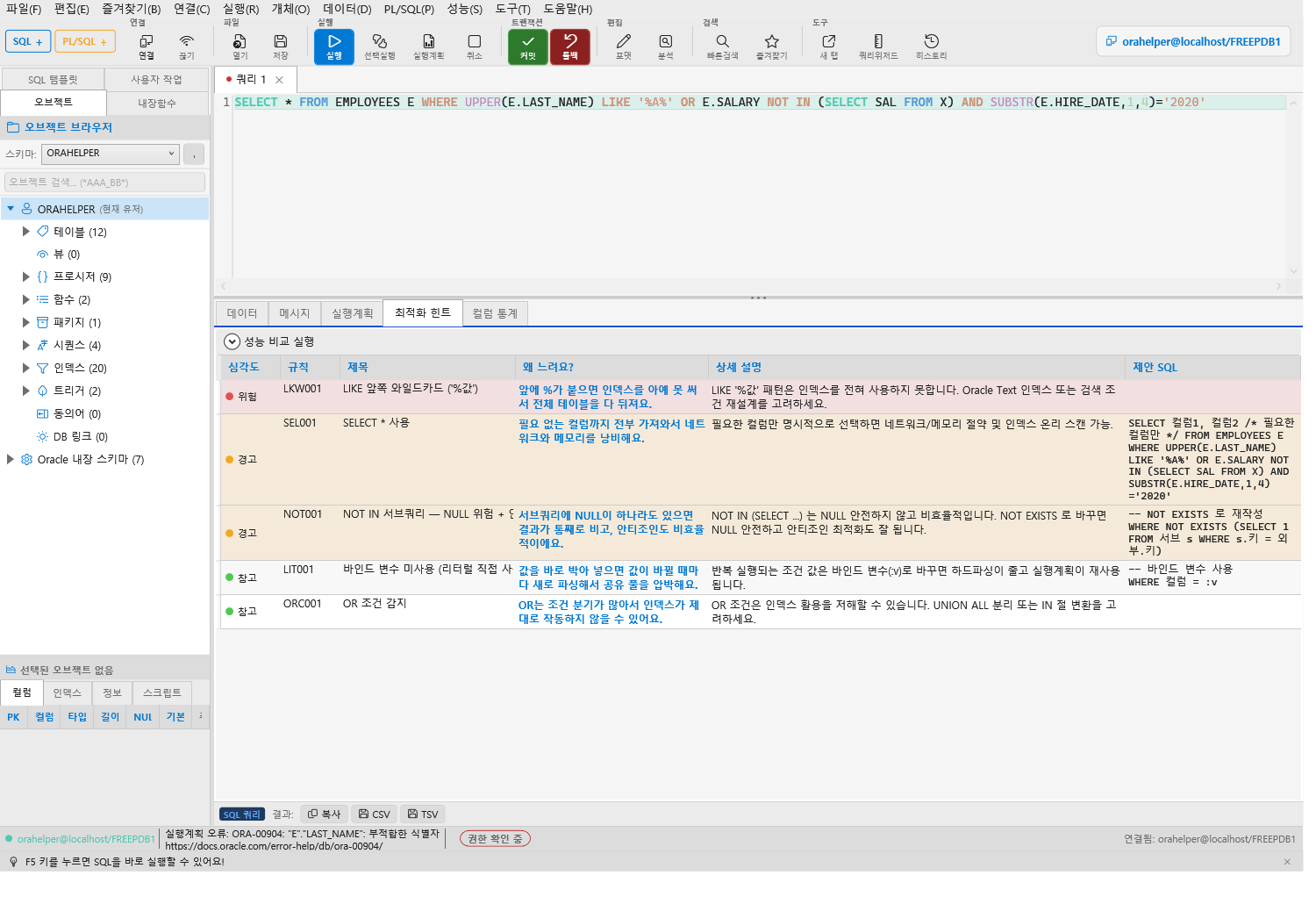The image size is (1316, 904).
Task: Cancel execution with the 취소 icon
Action: [475, 46]
